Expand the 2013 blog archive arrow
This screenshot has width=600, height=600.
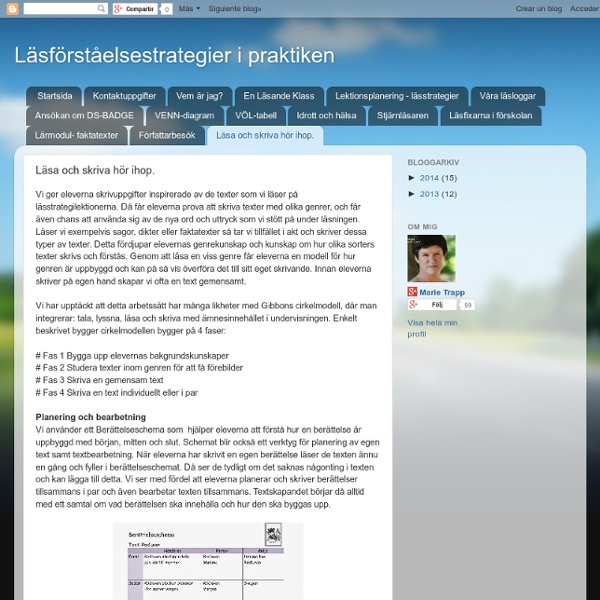pyautogui.click(x=412, y=194)
